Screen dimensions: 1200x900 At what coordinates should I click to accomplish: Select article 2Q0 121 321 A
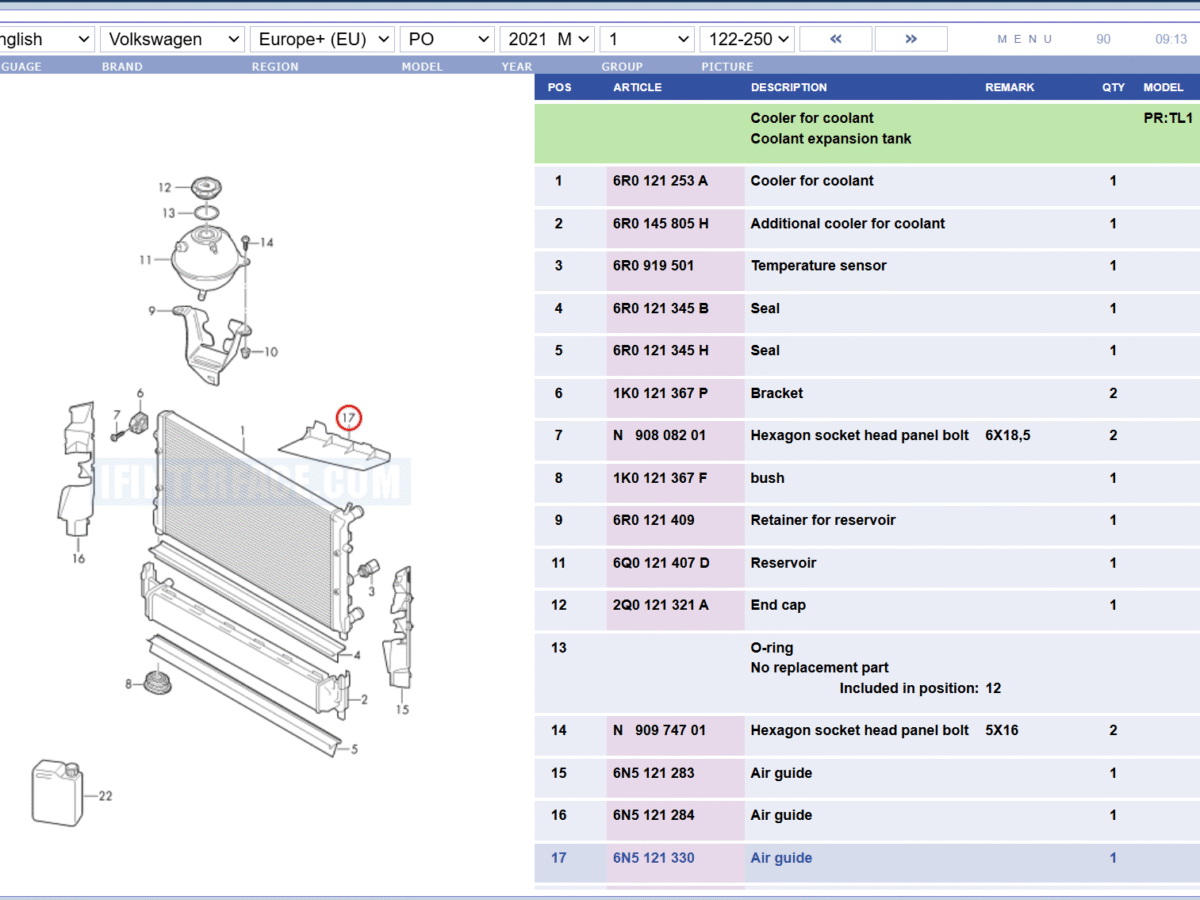[x=660, y=605]
